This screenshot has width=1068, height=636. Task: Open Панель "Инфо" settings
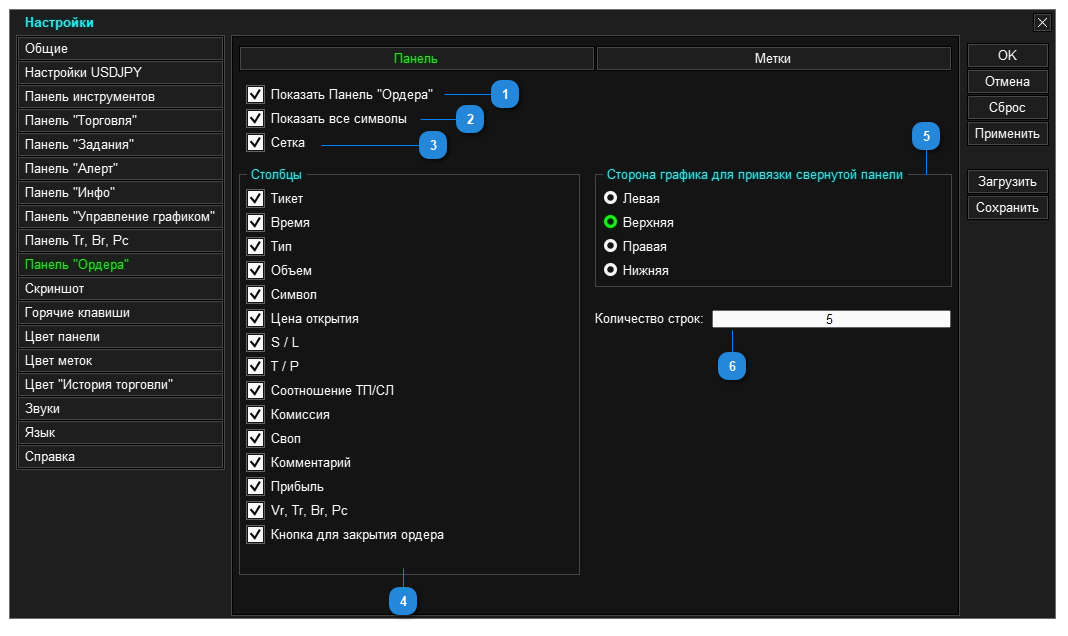121,193
